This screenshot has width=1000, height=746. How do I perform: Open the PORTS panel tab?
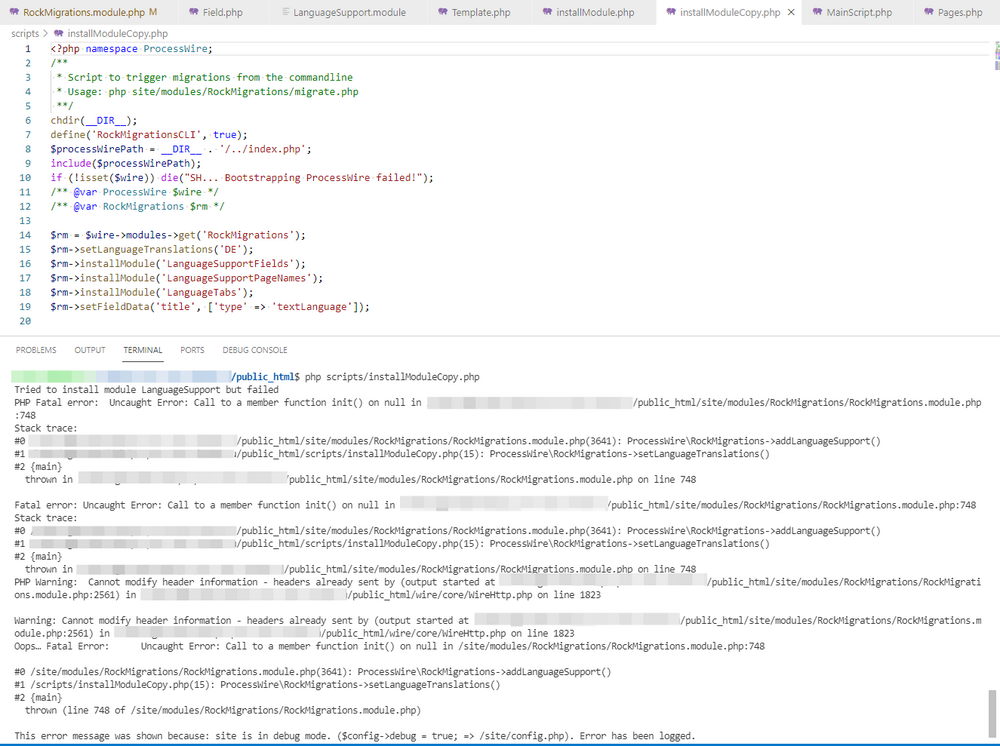[192, 350]
